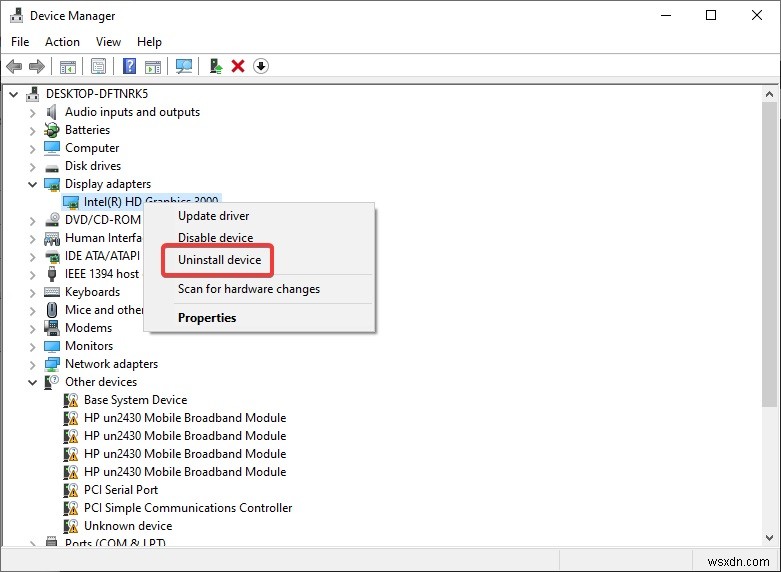Click the Back arrow toolbar icon
The image size is (781, 572).
[14, 66]
